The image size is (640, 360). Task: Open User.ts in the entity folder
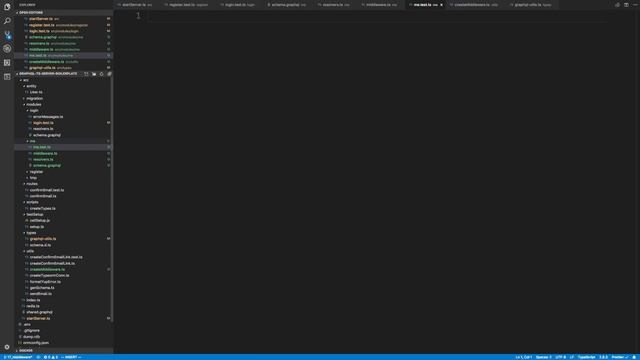(x=36, y=92)
